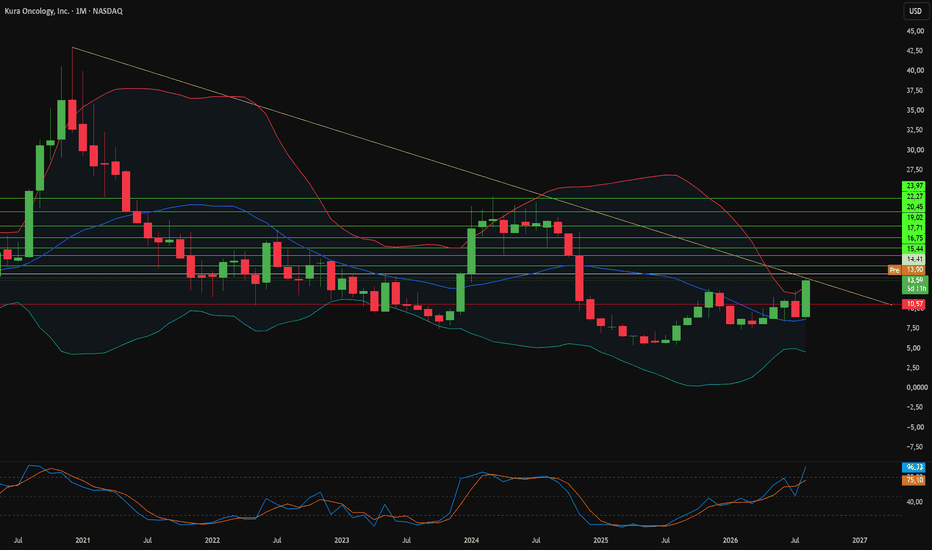Click the orange 75,10 oscillator value label
The height and width of the screenshot is (550, 932).
click(x=914, y=480)
